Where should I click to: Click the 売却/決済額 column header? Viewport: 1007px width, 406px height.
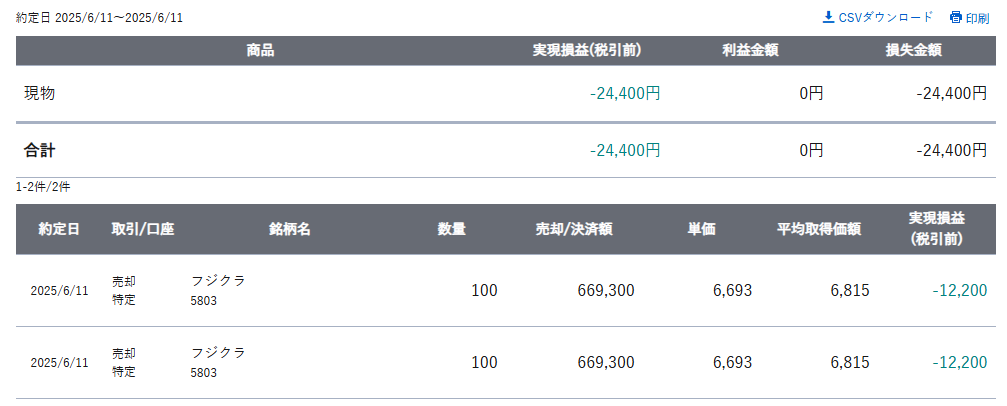(x=574, y=229)
